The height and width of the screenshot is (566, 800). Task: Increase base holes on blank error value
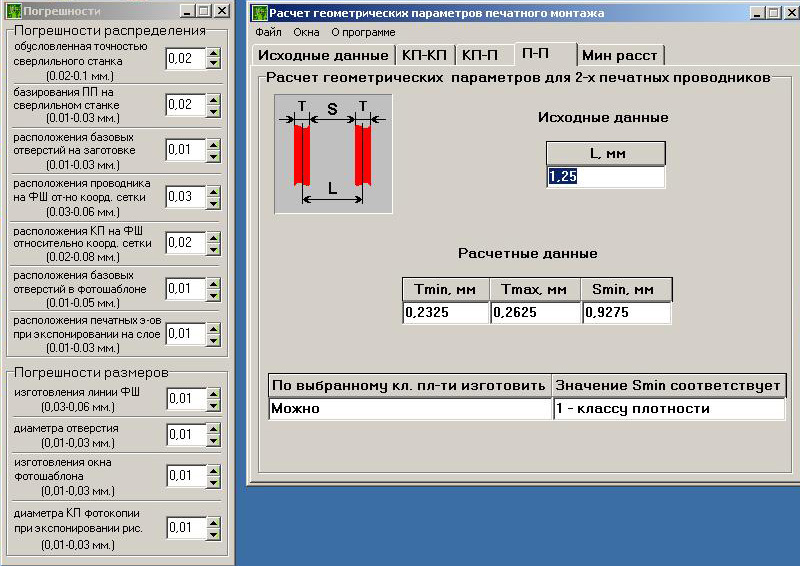[213, 144]
